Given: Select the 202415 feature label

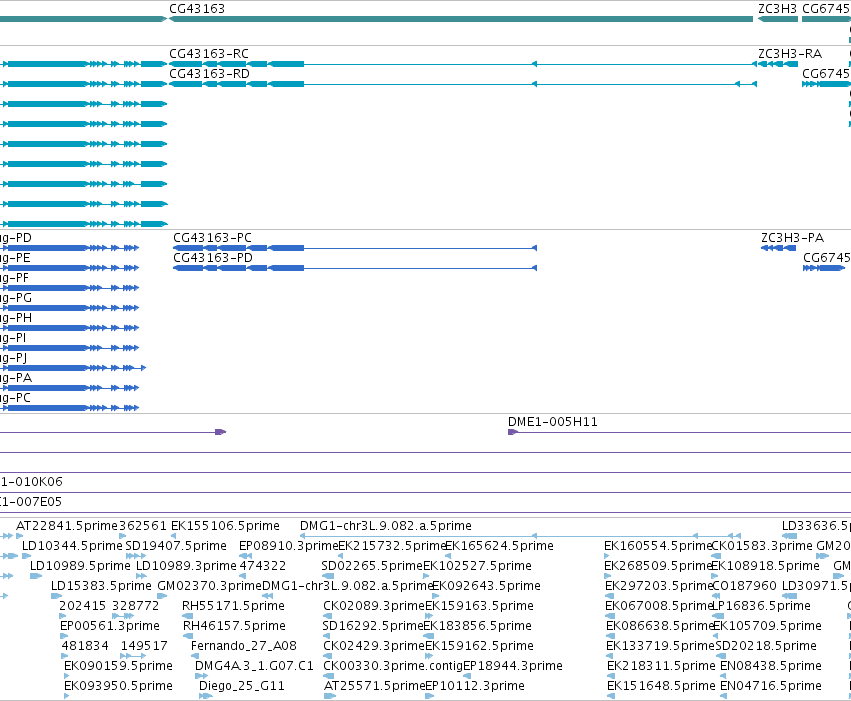Looking at the screenshot, I should [x=82, y=606].
